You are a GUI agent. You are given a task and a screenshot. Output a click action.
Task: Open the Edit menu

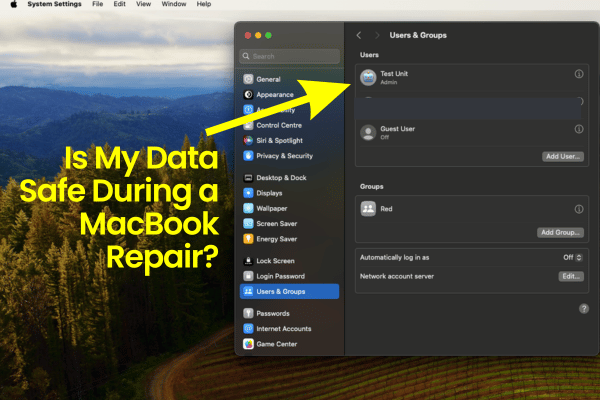[x=119, y=4]
